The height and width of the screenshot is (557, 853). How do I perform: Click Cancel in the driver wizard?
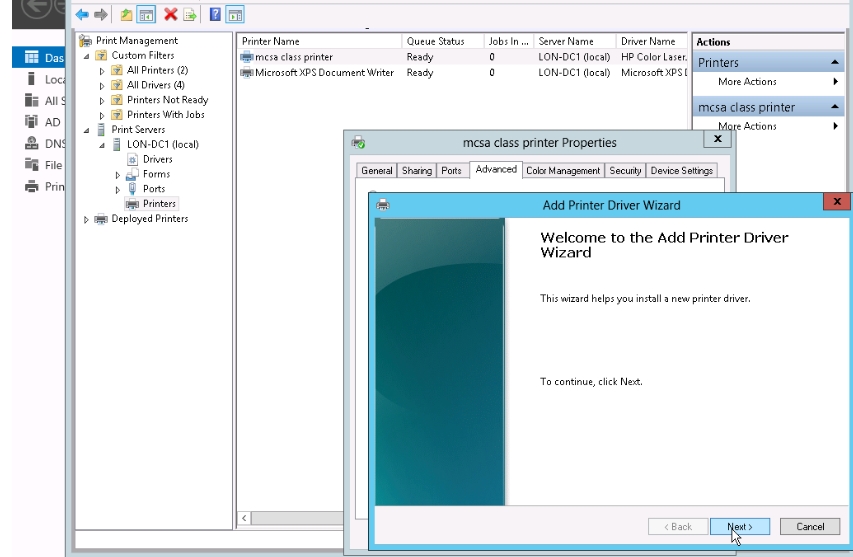[810, 527]
